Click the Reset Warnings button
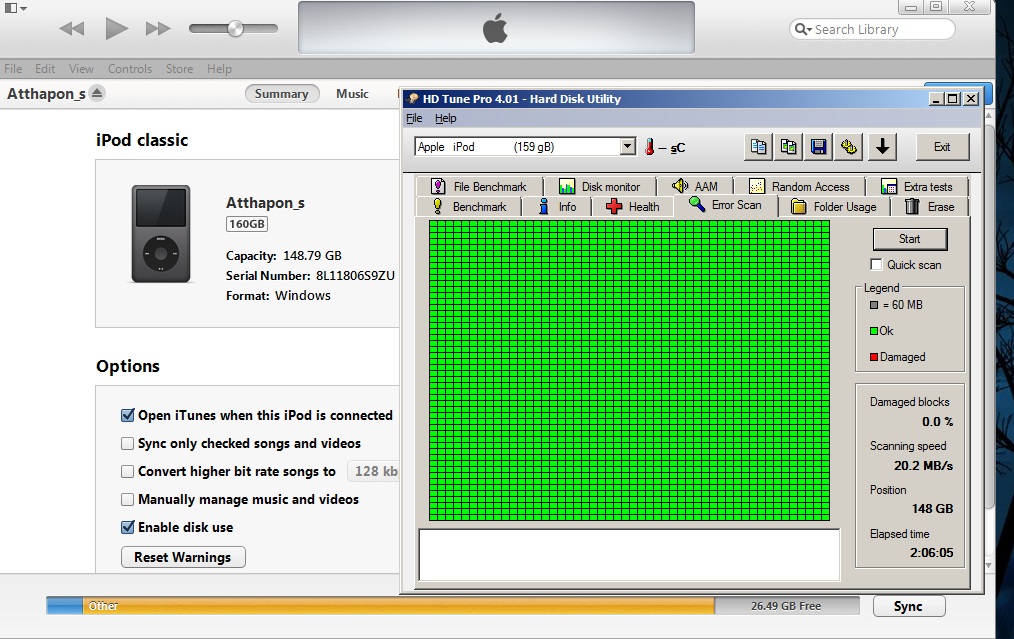This screenshot has width=1014, height=639. (x=182, y=557)
